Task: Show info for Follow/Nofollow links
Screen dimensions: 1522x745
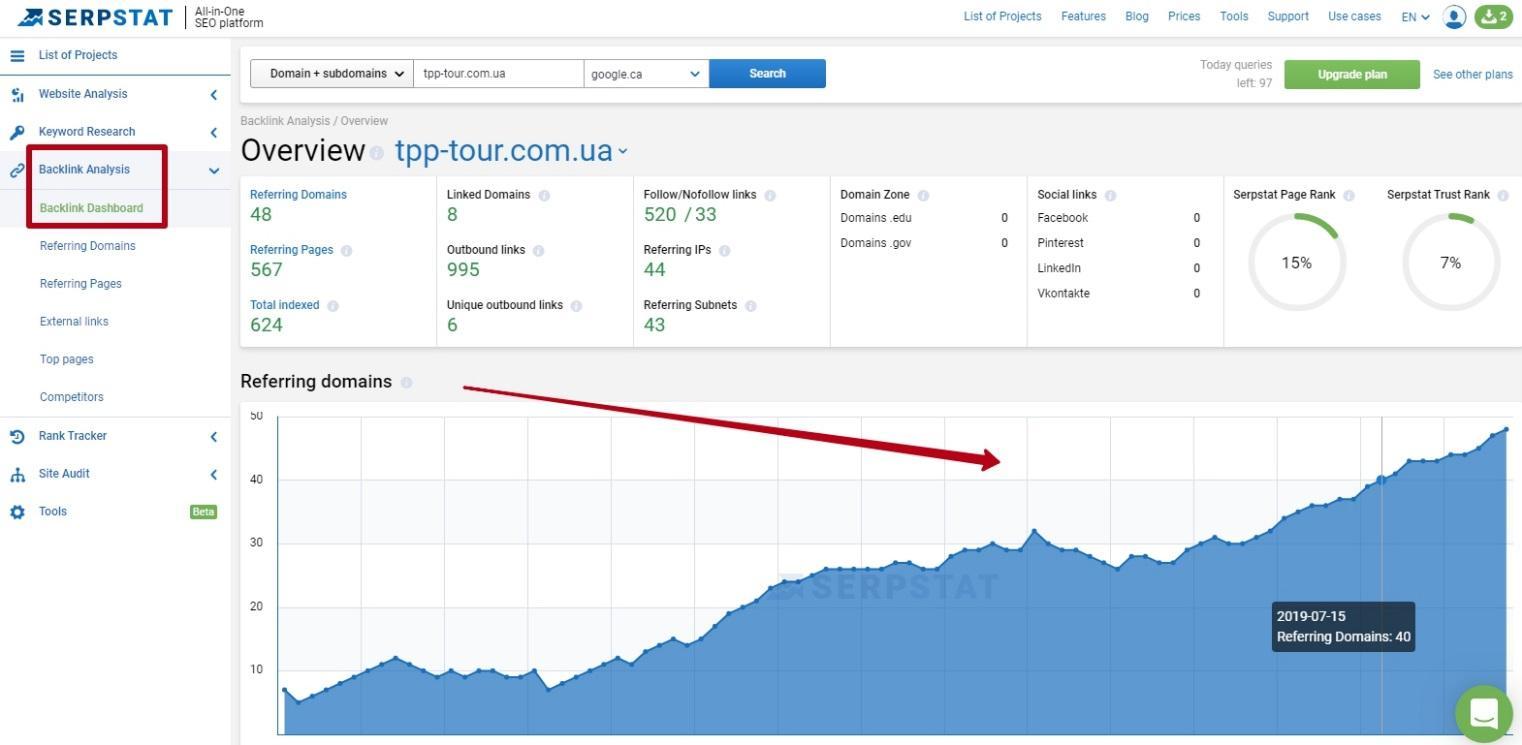Action: click(x=770, y=195)
